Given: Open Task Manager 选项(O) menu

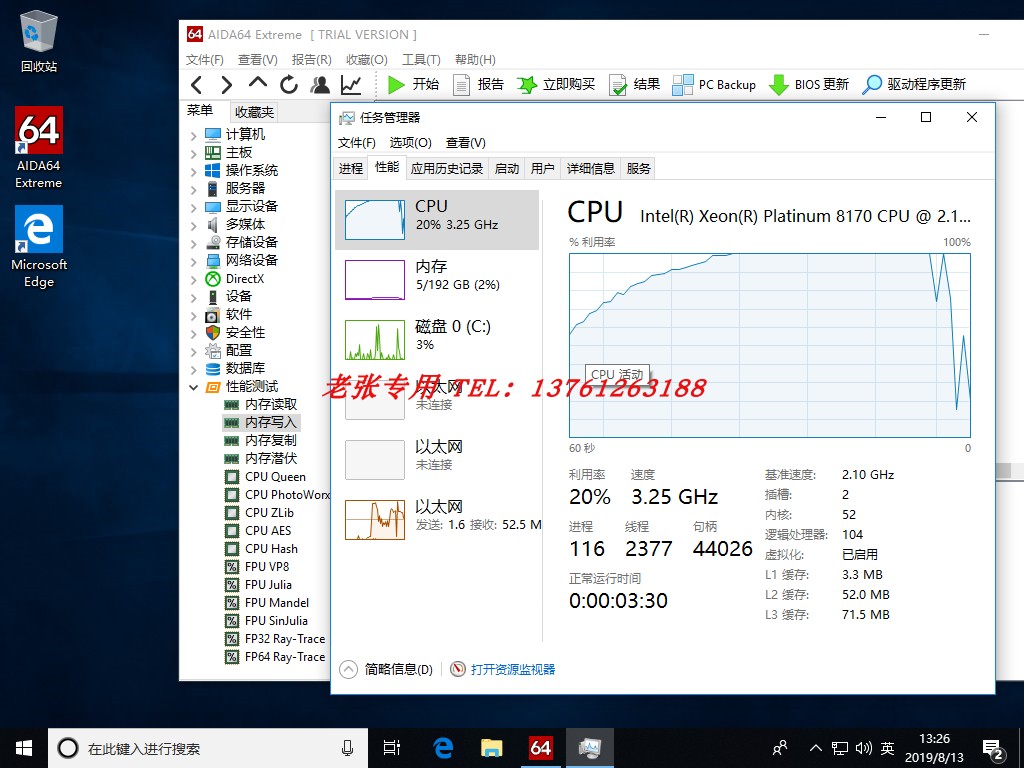Looking at the screenshot, I should (x=411, y=142).
